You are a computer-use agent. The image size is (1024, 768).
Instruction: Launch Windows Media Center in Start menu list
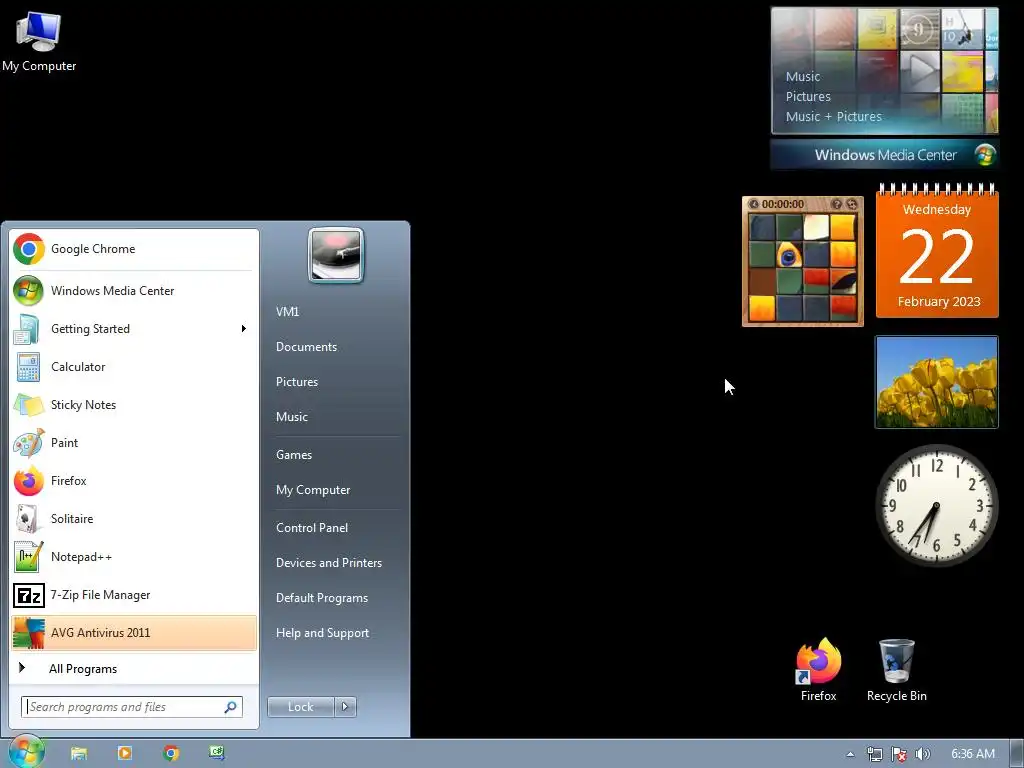[x=134, y=291]
